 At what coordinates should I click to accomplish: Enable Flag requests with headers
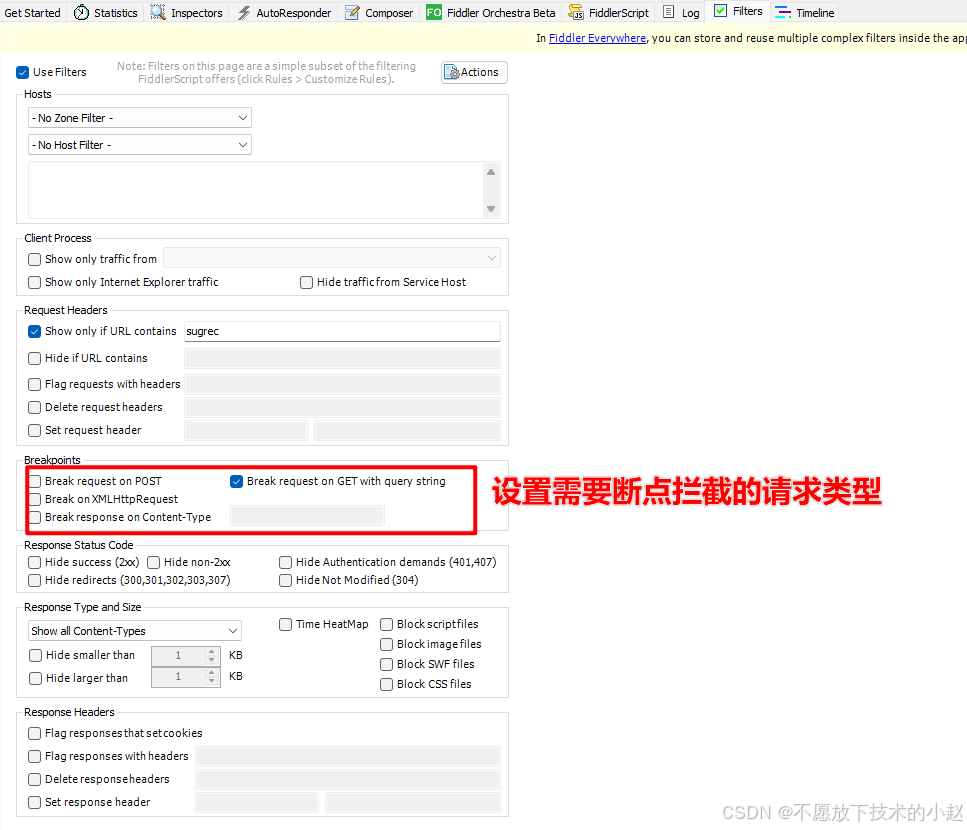[35, 385]
